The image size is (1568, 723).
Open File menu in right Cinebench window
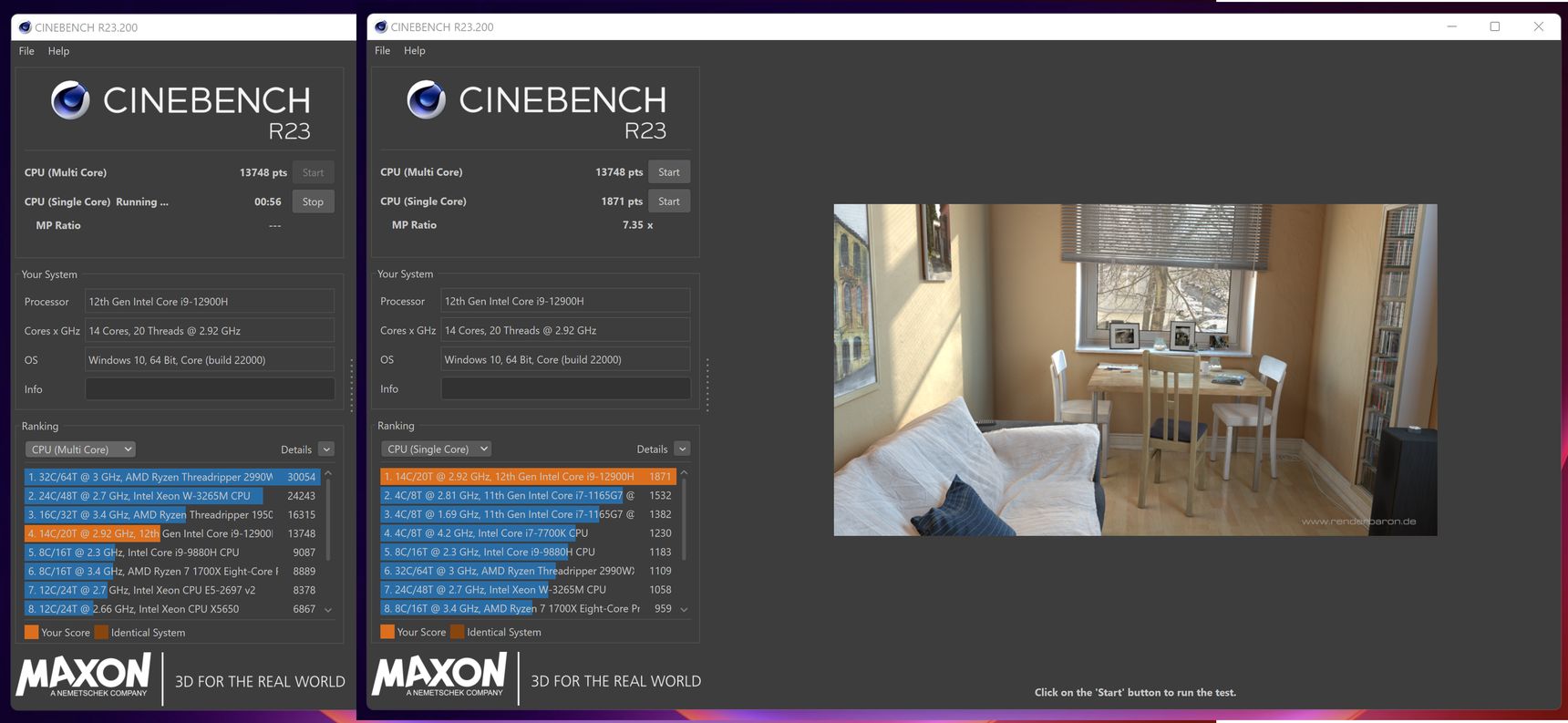pyautogui.click(x=382, y=50)
